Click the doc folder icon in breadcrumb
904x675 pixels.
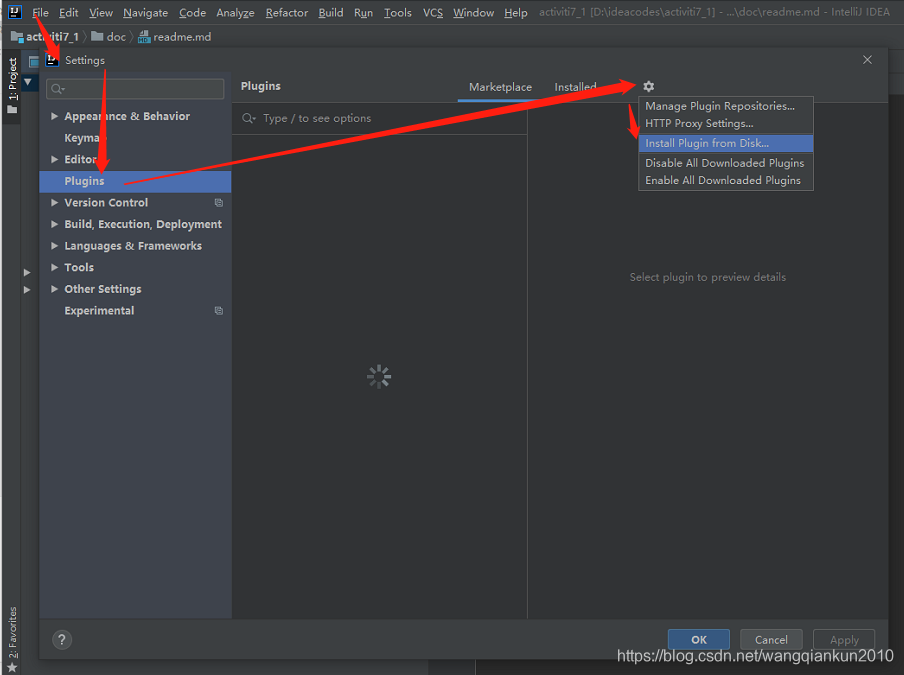tap(97, 37)
